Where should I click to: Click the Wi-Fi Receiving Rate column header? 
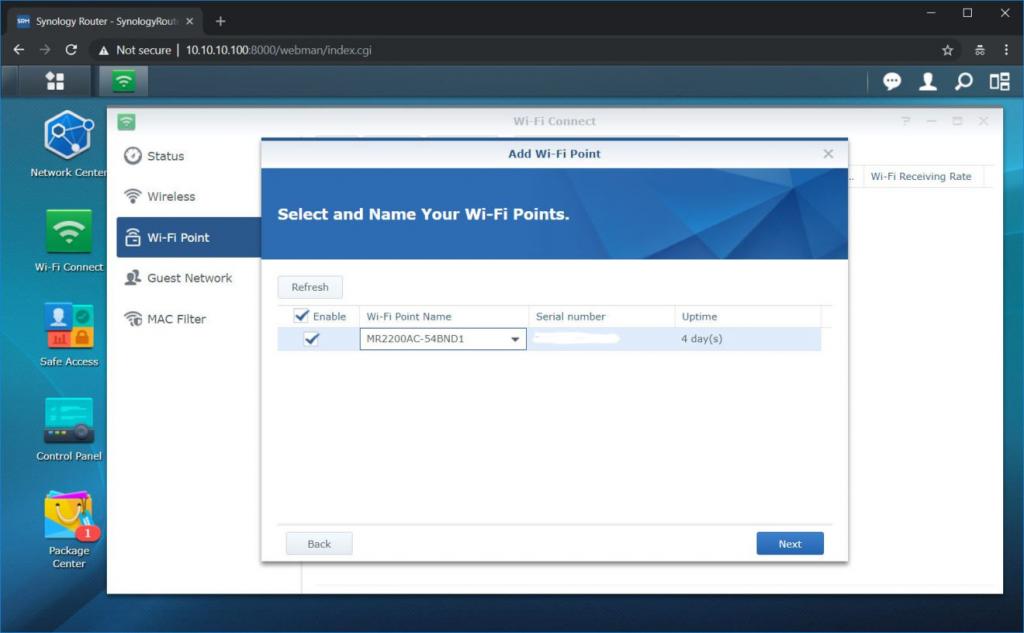(921, 176)
